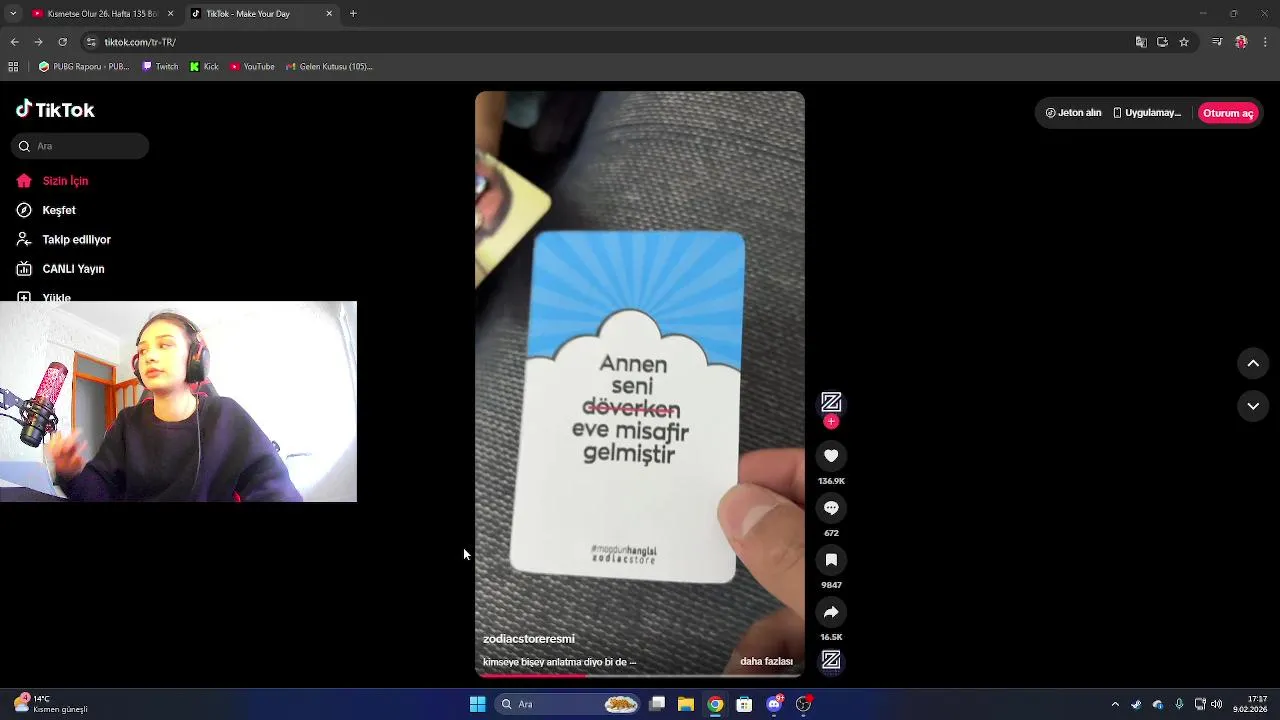This screenshot has height=720, width=1280.
Task: Click the TikTok logo
Action: tap(55, 110)
